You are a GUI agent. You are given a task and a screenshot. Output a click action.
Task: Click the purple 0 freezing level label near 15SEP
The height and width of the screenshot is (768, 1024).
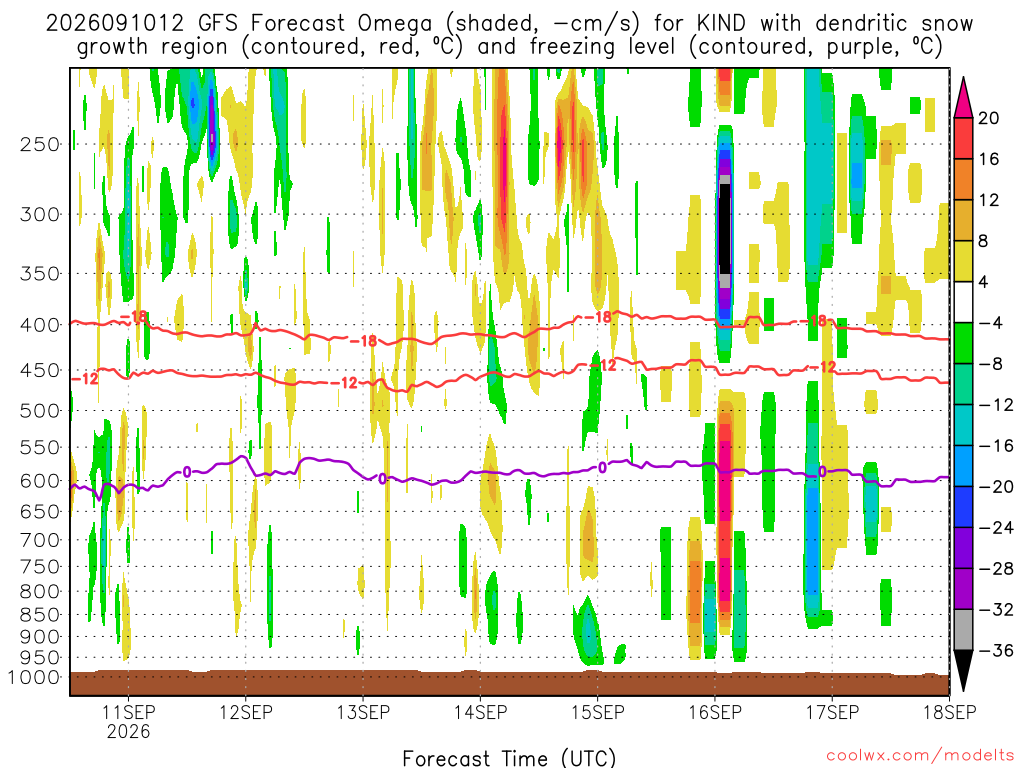point(602,468)
